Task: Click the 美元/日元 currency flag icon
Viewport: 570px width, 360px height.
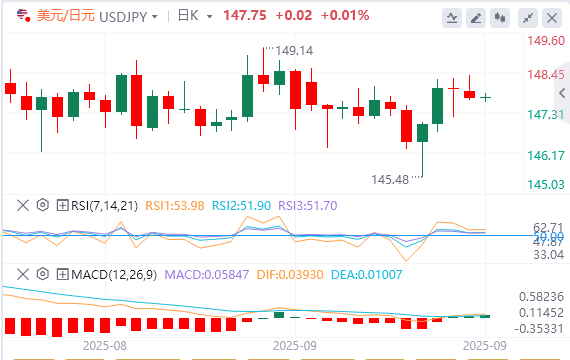Action: (x=23, y=16)
